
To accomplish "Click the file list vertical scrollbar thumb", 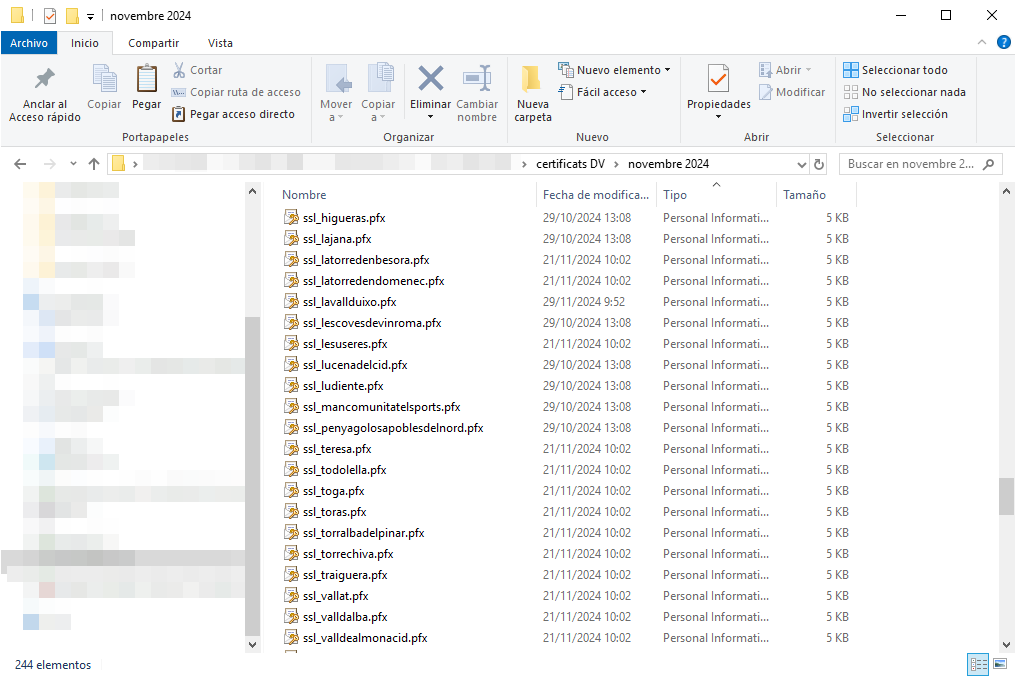I will coord(1006,496).
